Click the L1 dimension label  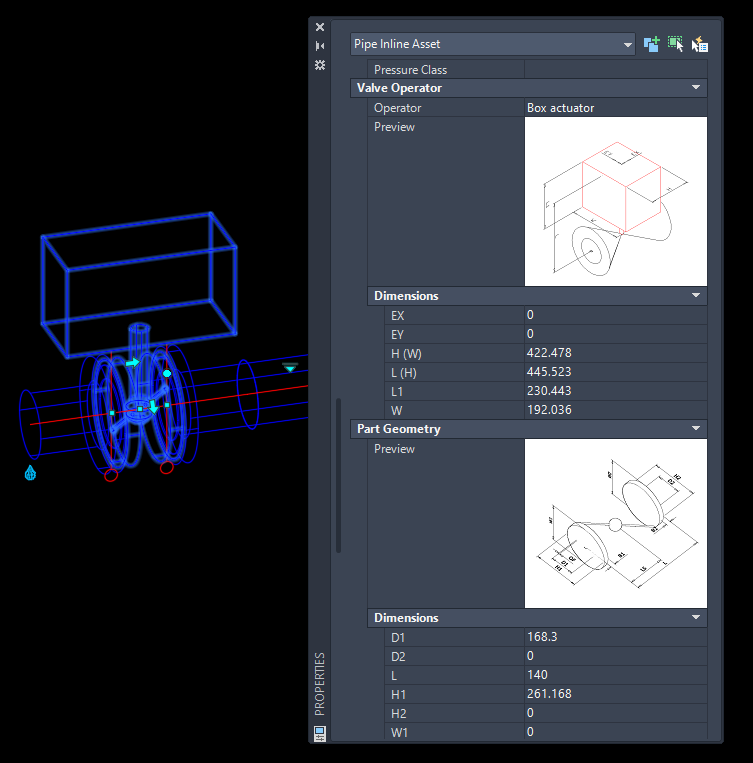[x=397, y=392]
